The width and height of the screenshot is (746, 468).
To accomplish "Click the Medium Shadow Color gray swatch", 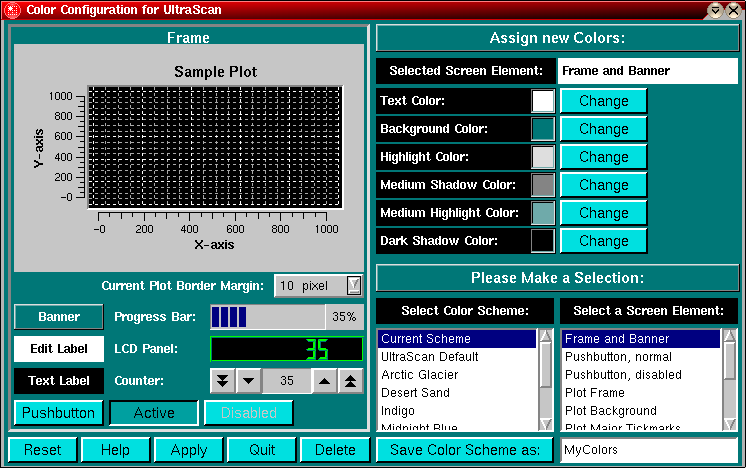I will coord(543,185).
